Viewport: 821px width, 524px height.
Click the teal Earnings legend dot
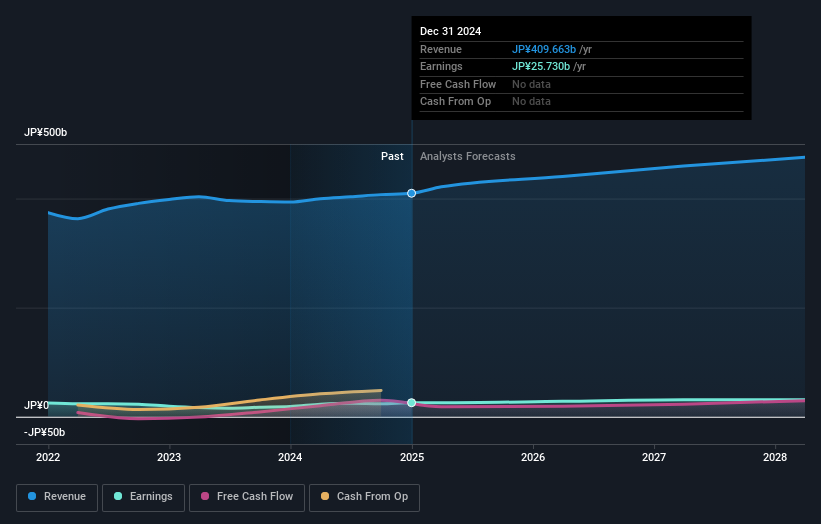click(x=118, y=496)
